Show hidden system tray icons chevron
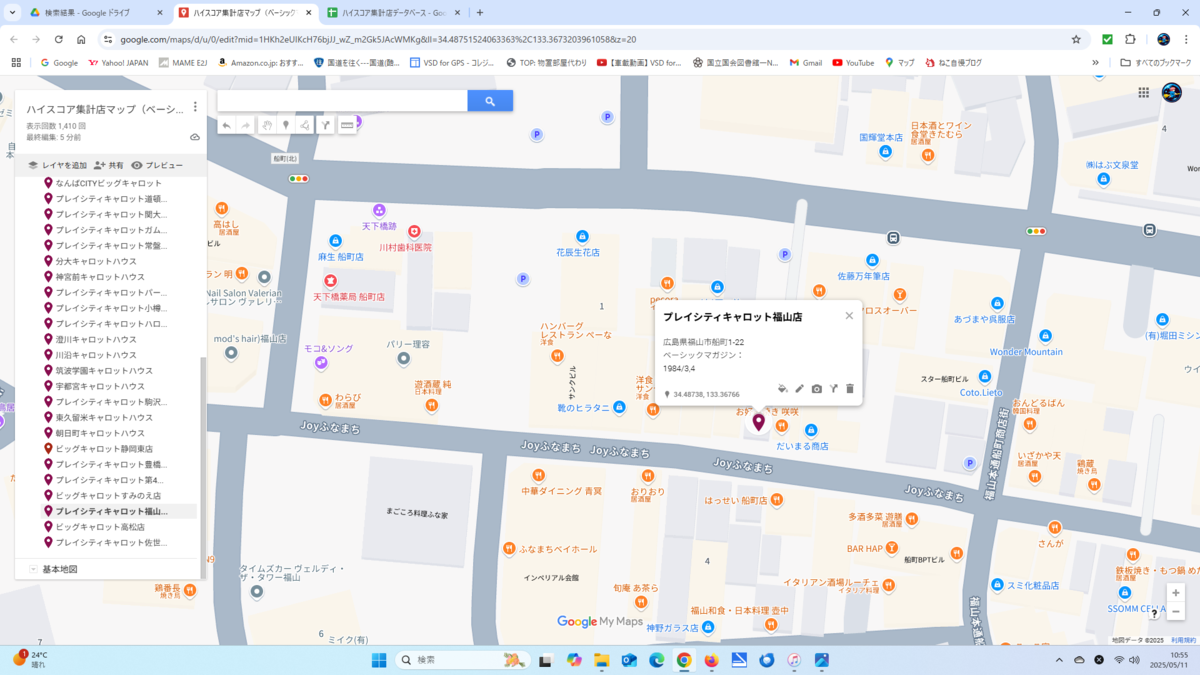The image size is (1200, 675). click(x=1059, y=660)
